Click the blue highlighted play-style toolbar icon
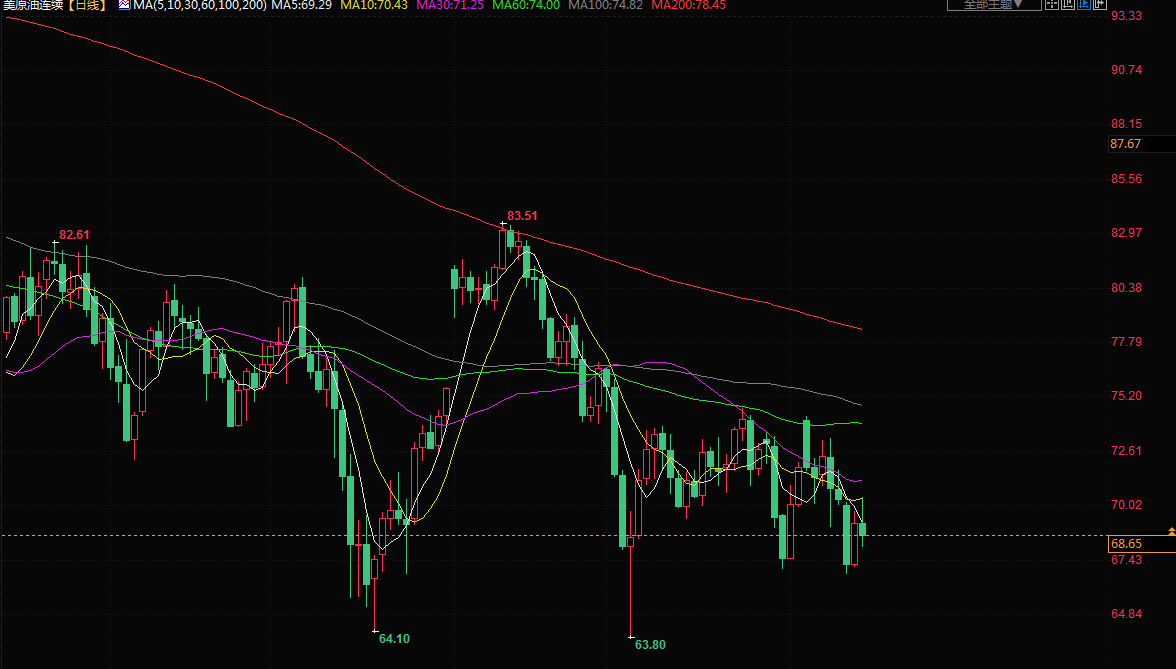The height and width of the screenshot is (669, 1176). [1084, 4]
